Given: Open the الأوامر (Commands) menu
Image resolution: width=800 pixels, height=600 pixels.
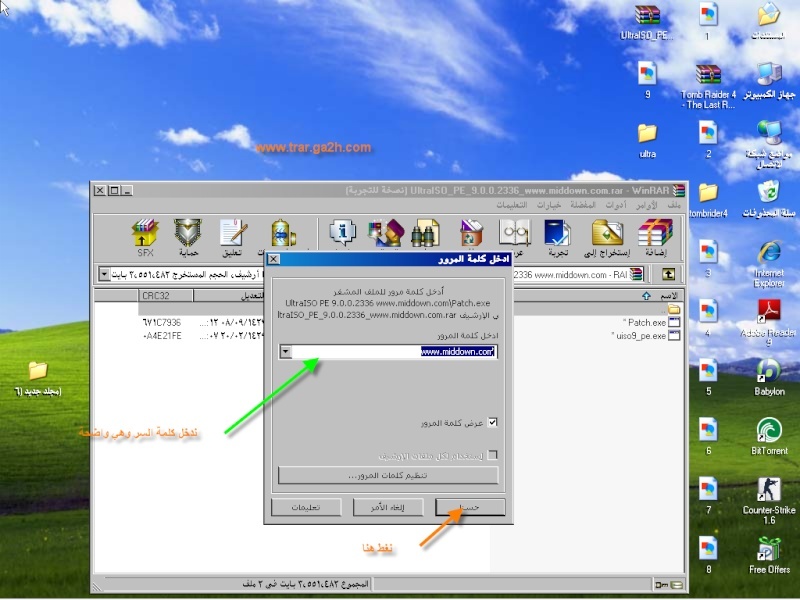Looking at the screenshot, I should tap(646, 205).
